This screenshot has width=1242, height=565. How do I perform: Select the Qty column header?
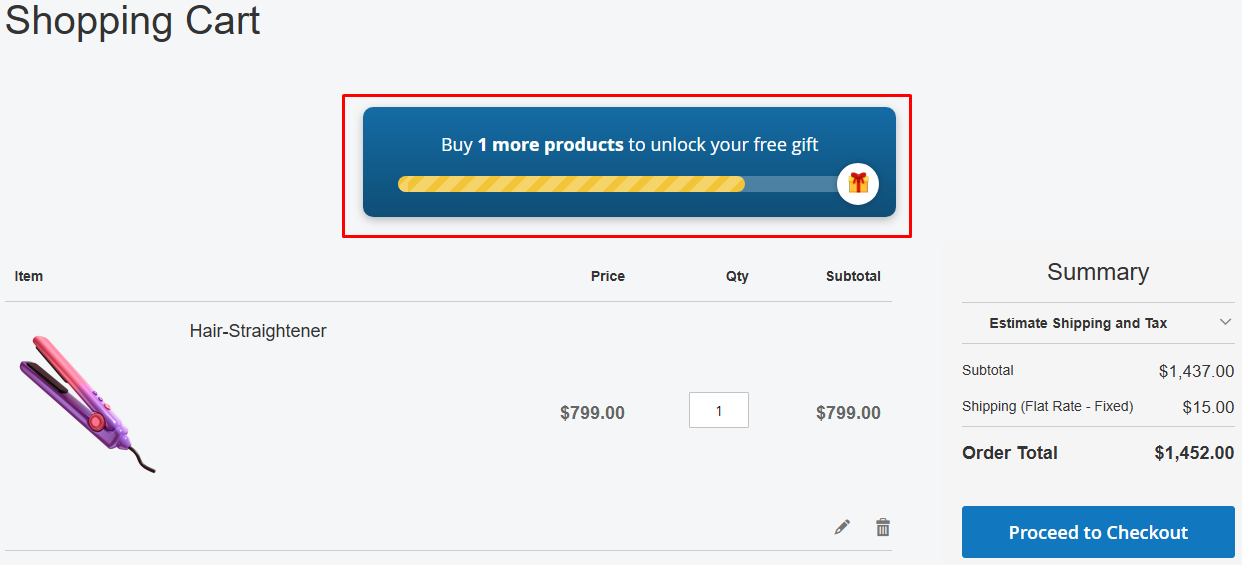pos(737,276)
